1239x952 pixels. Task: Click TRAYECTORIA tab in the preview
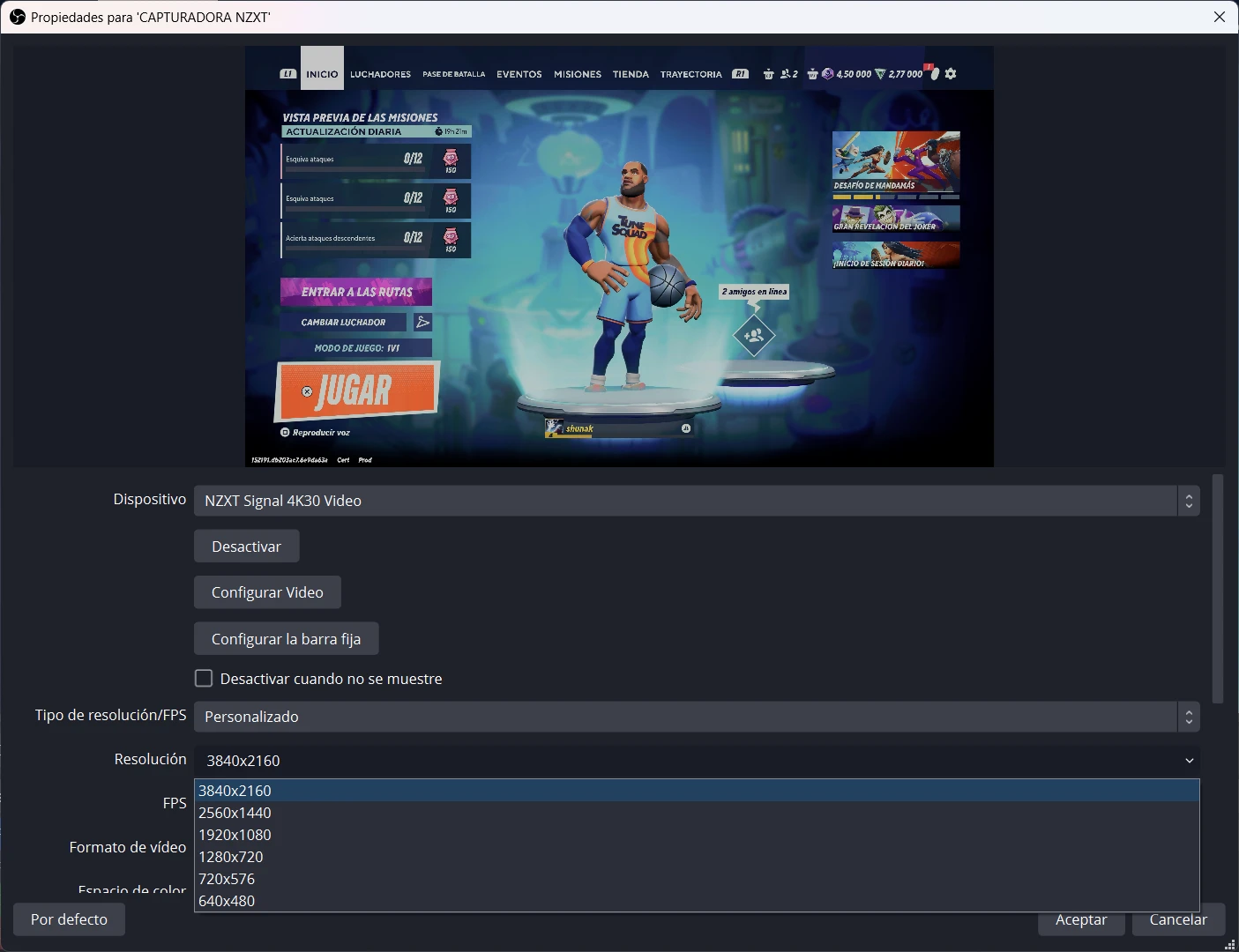click(690, 74)
